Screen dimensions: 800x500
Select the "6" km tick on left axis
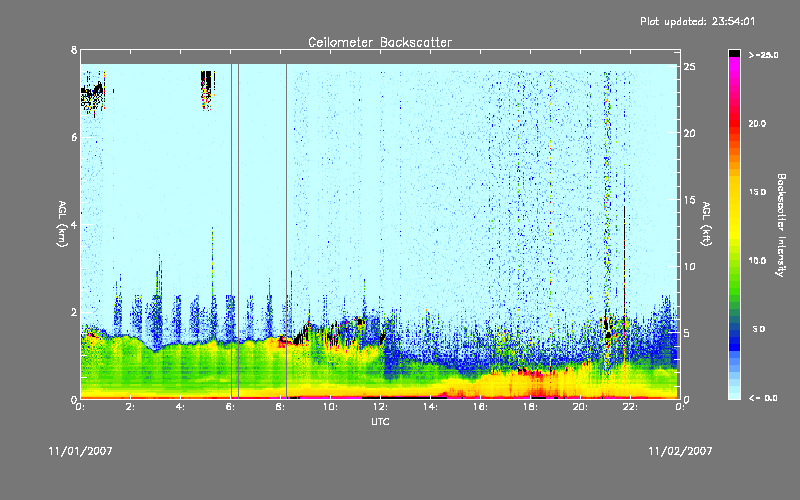[x=74, y=137]
